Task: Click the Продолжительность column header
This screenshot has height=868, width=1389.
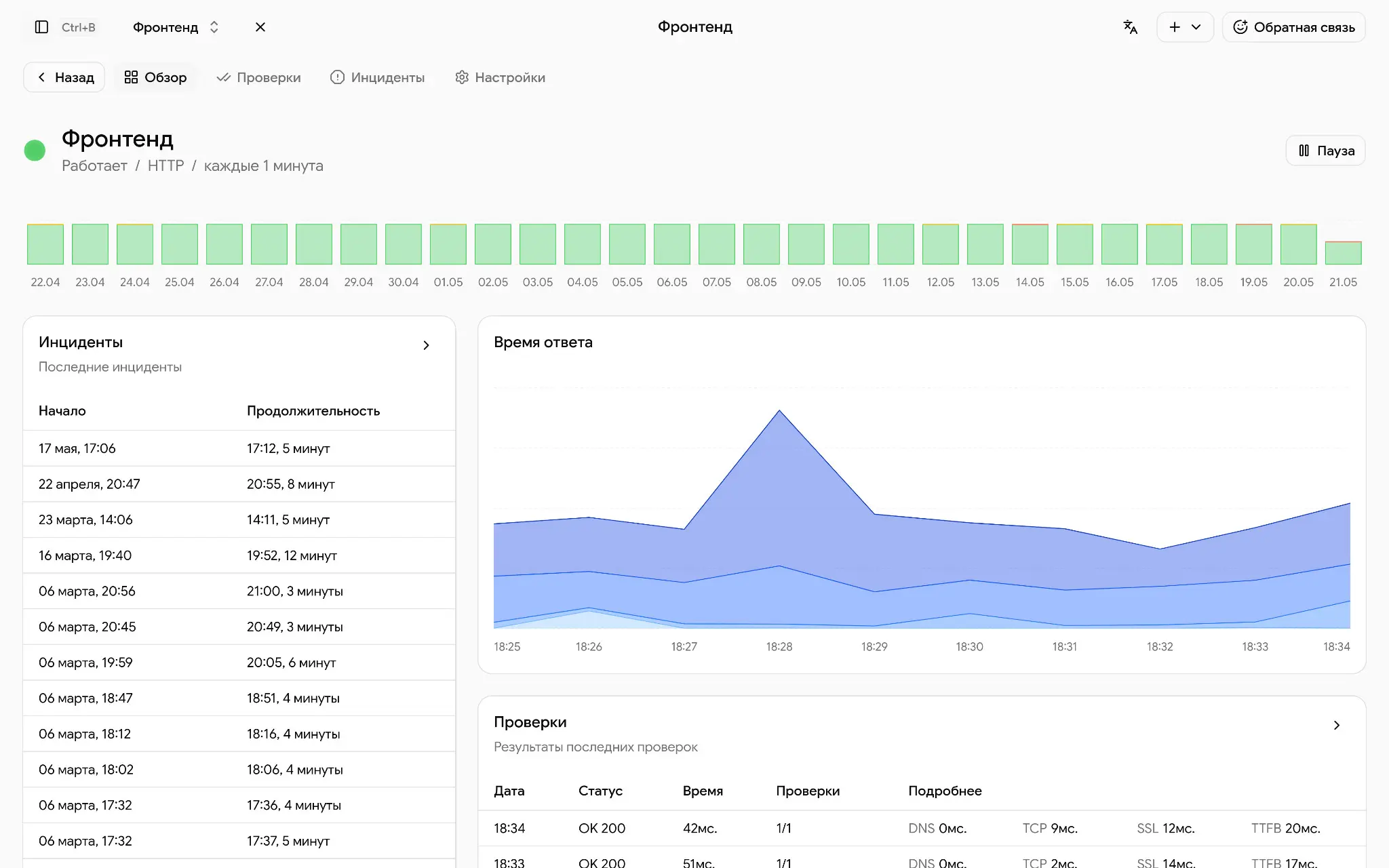Action: [x=313, y=411]
